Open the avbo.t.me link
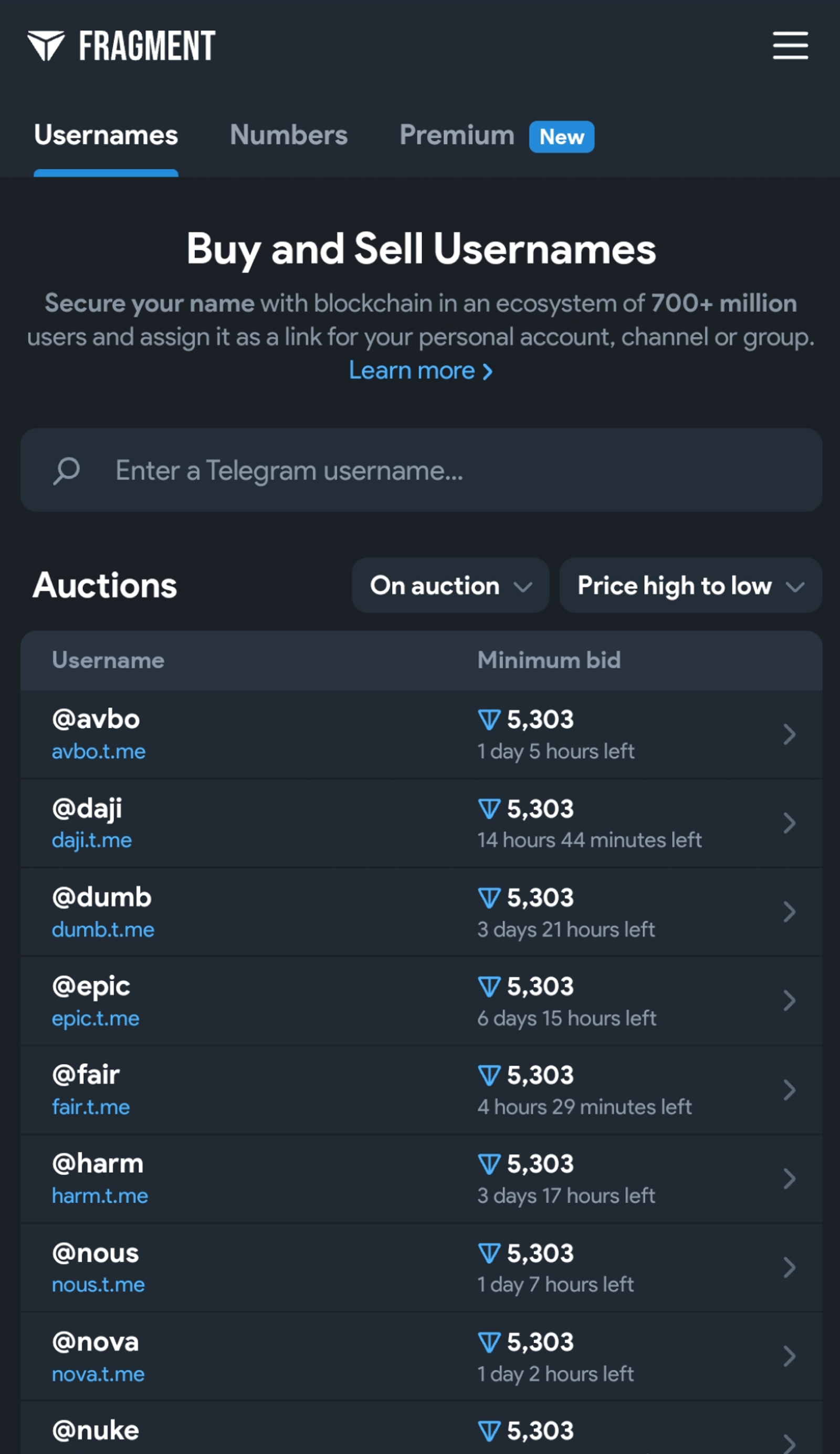Screen dimensions: 840x1454 coord(99,751)
